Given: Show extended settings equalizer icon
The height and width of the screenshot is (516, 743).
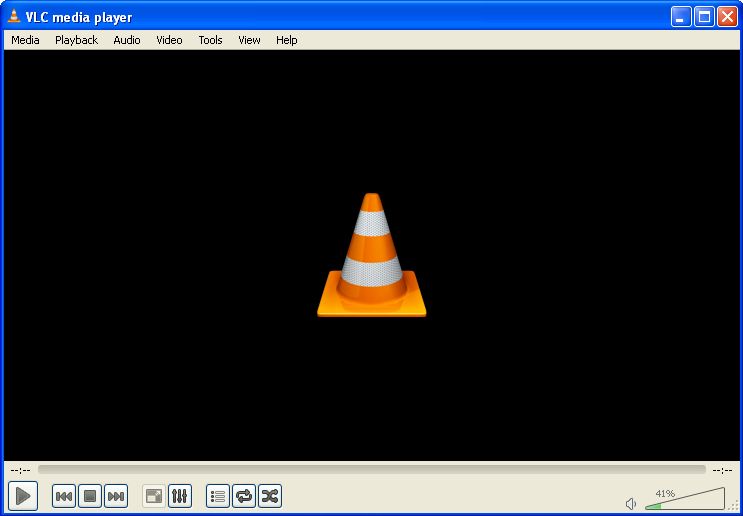Looking at the screenshot, I should [x=180, y=496].
